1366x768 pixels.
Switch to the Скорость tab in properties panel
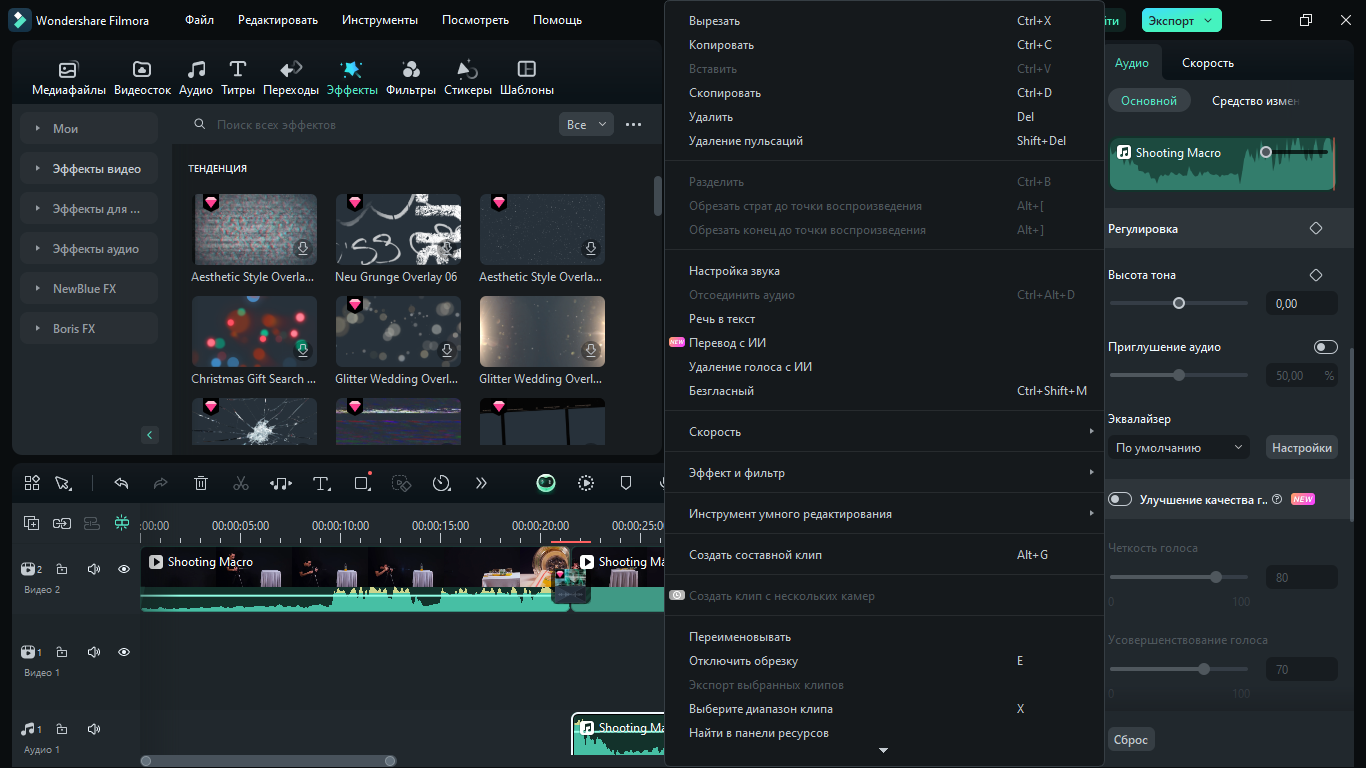click(1208, 63)
